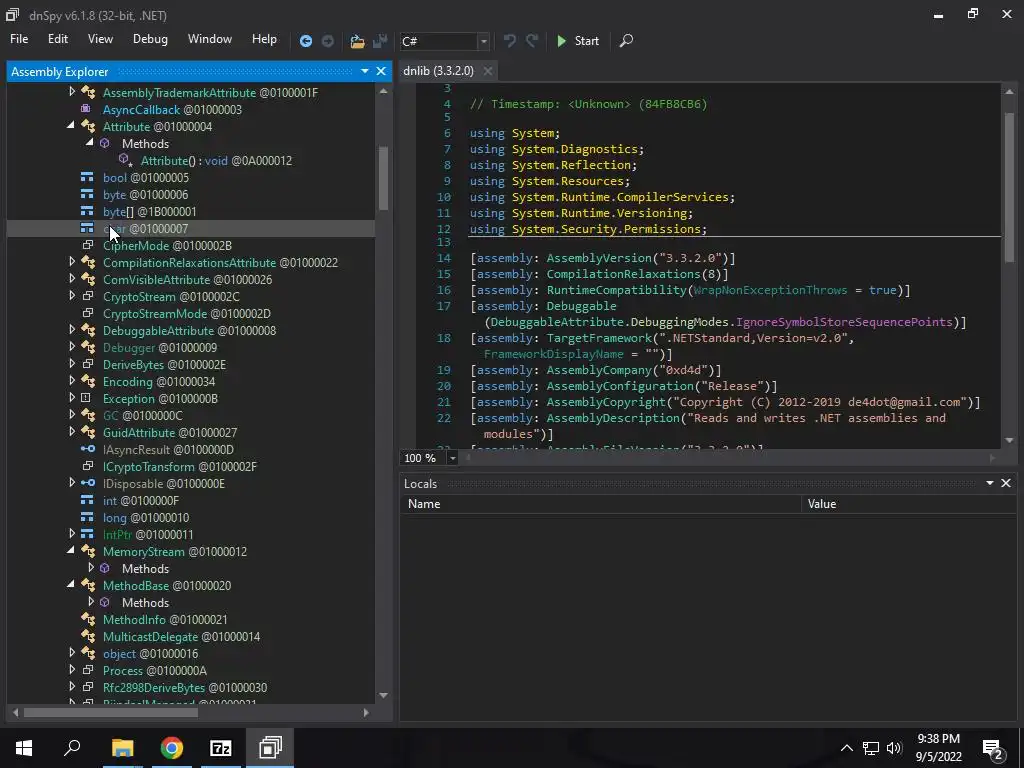Open the File menu
The height and width of the screenshot is (768, 1024).
(x=19, y=39)
